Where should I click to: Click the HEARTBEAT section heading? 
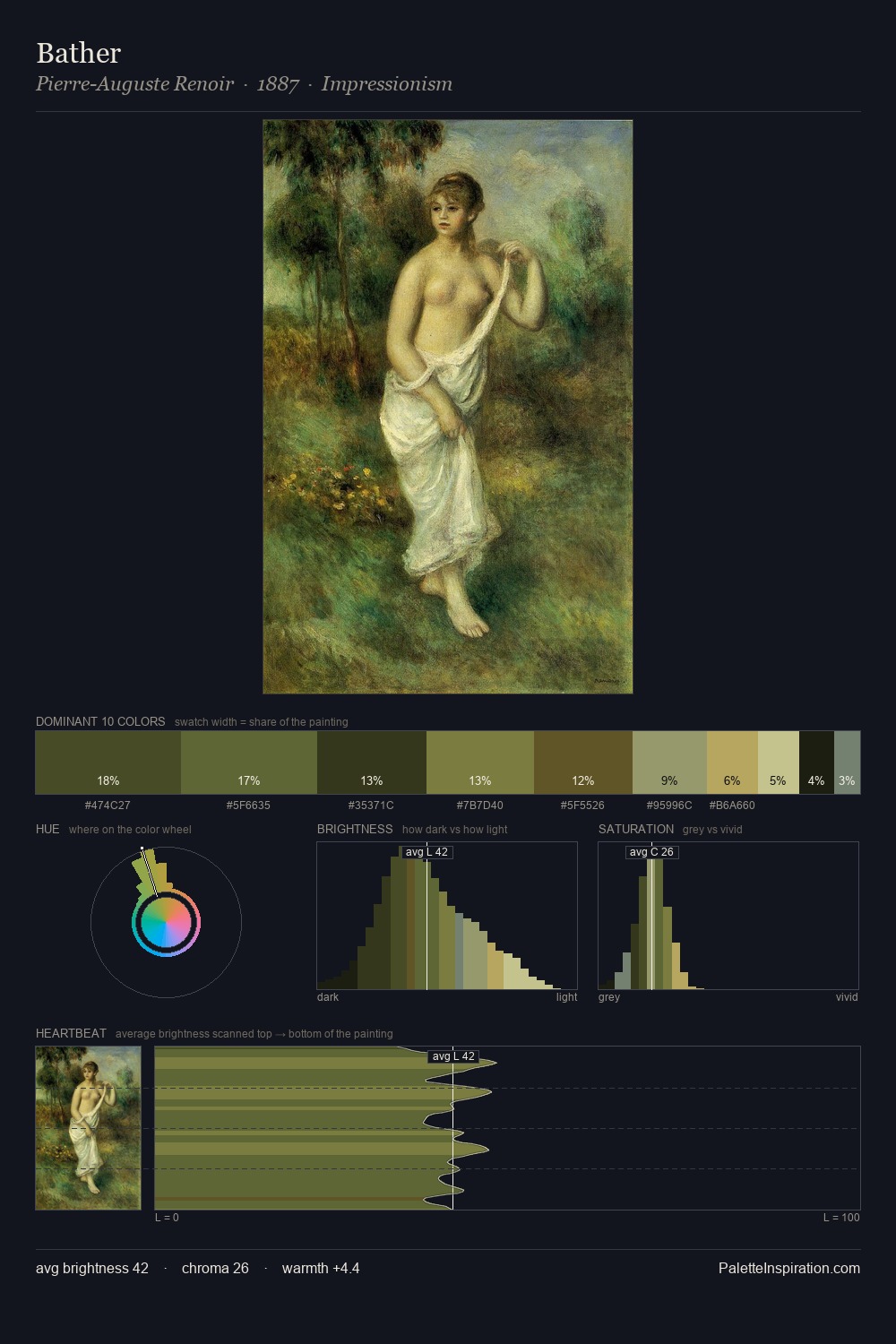click(71, 1034)
